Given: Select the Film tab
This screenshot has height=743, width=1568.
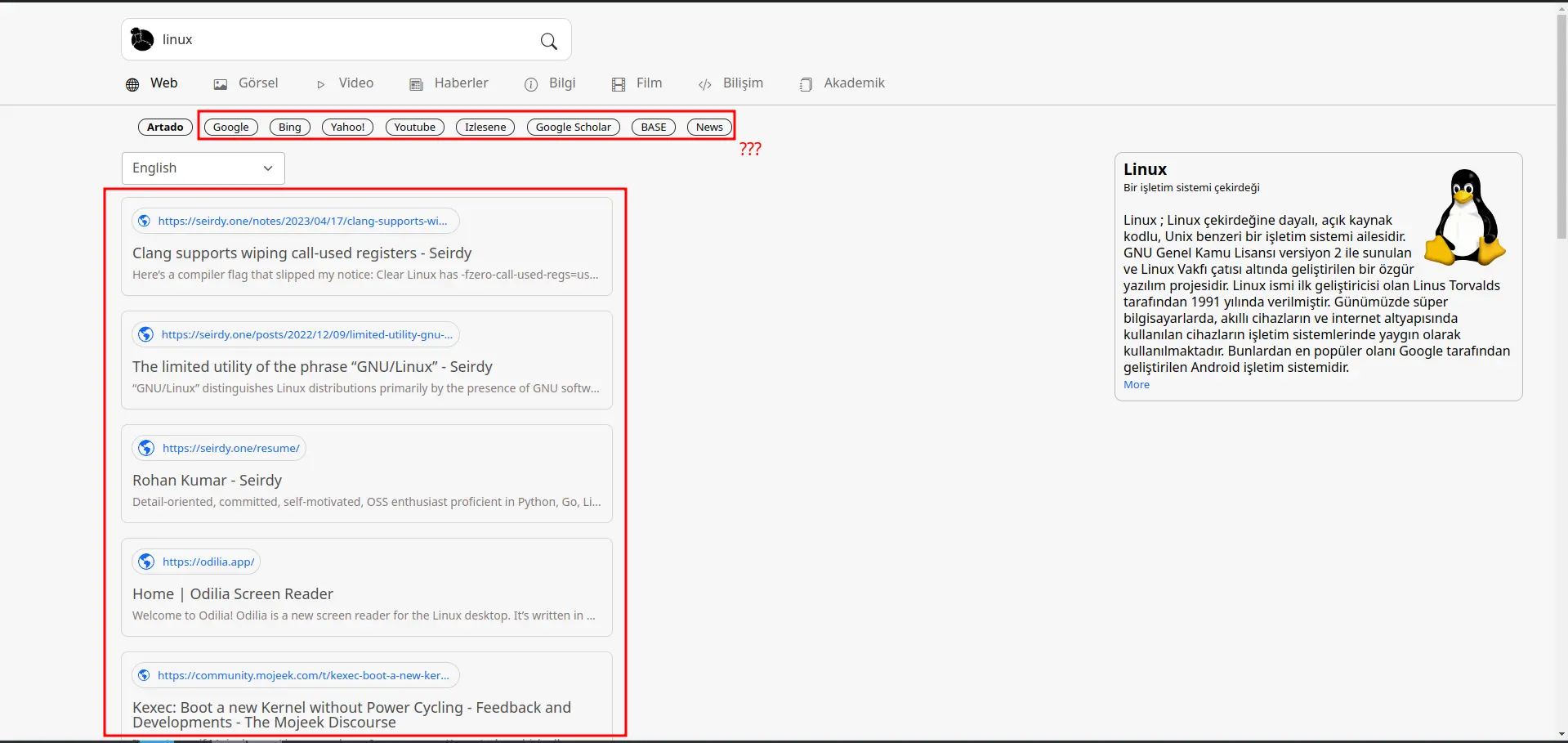Looking at the screenshot, I should coord(637,83).
